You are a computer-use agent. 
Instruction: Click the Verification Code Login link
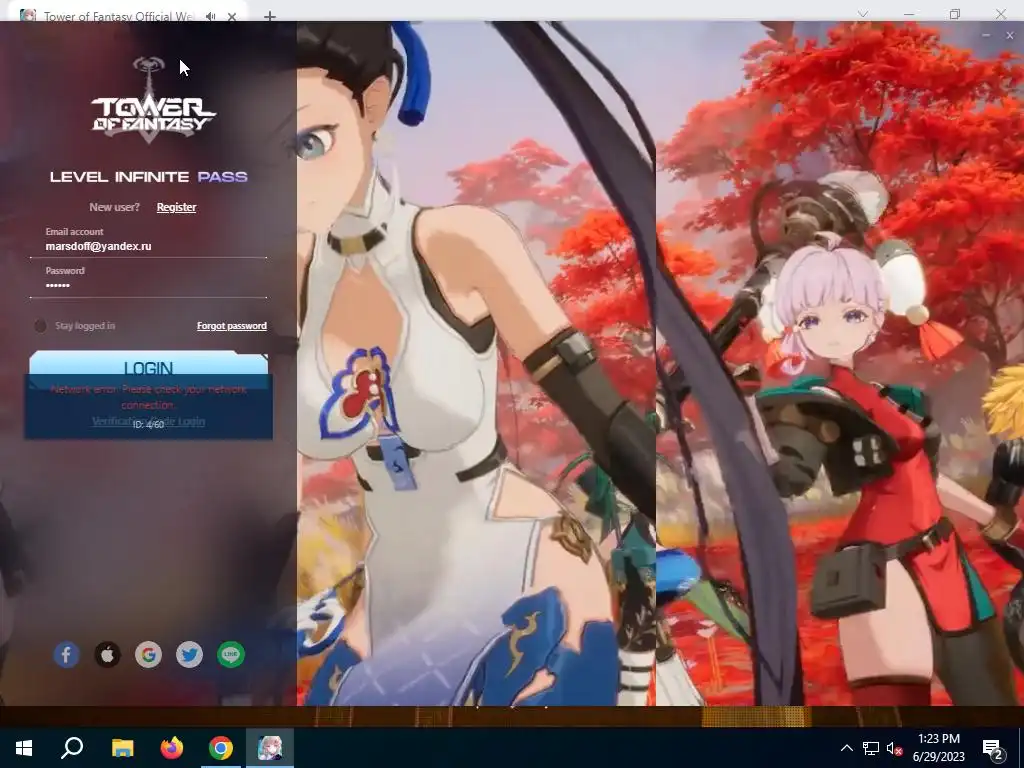[x=148, y=421]
